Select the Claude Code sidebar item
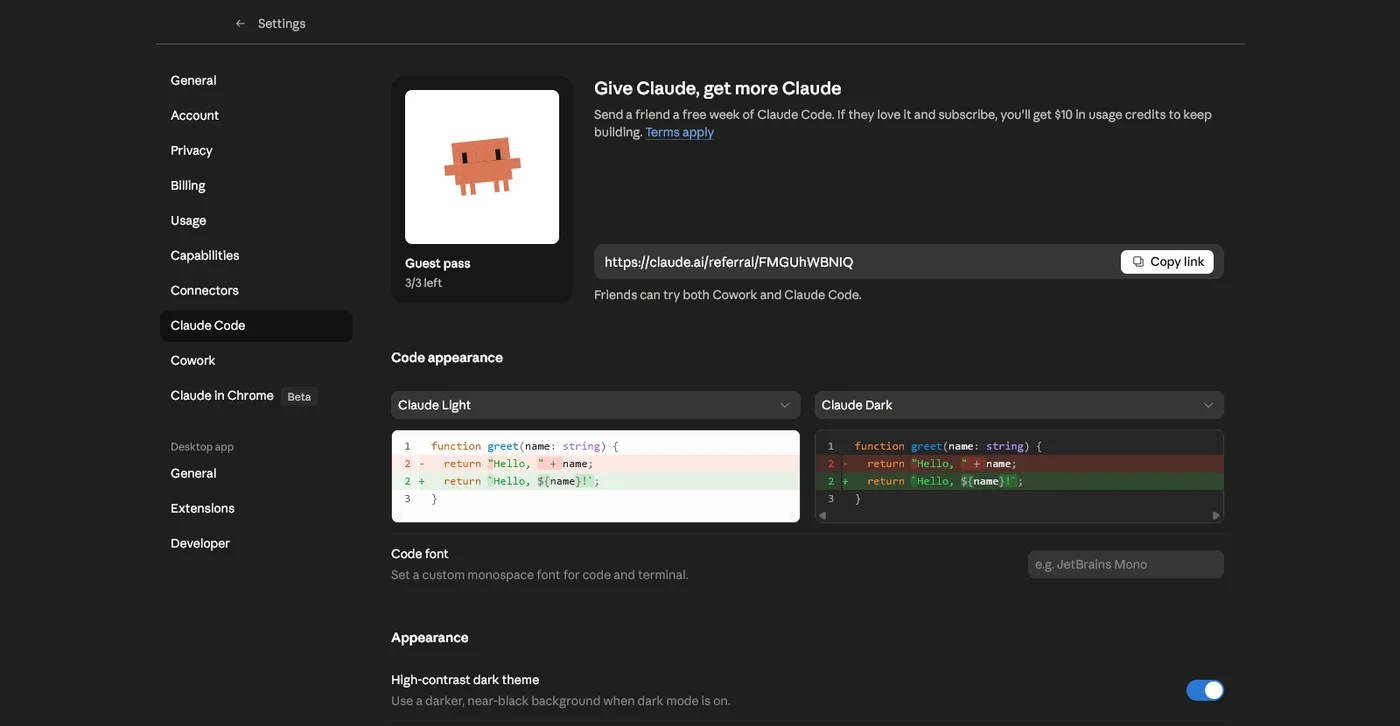The image size is (1400, 726). pos(256,325)
